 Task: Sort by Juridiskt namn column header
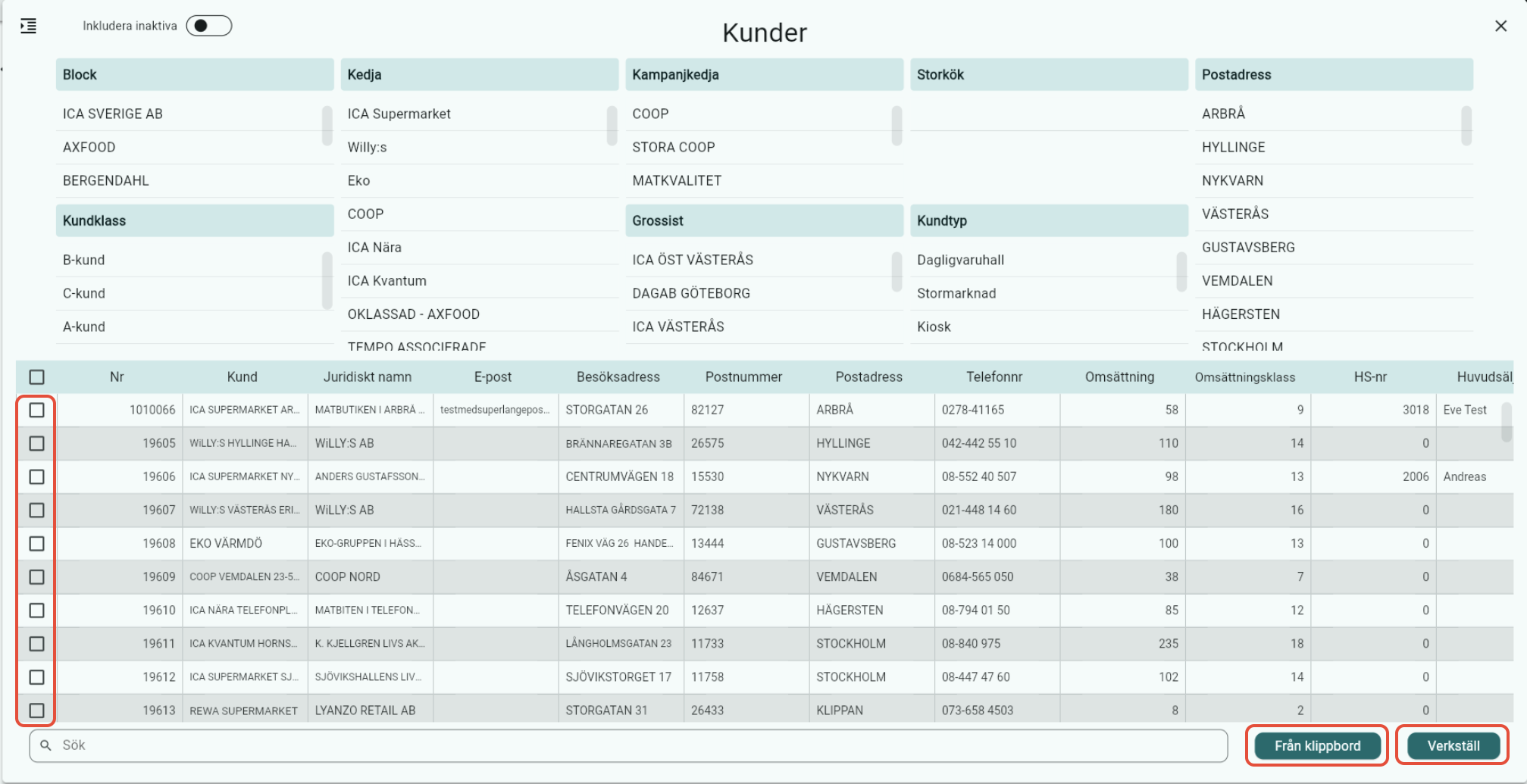point(368,376)
